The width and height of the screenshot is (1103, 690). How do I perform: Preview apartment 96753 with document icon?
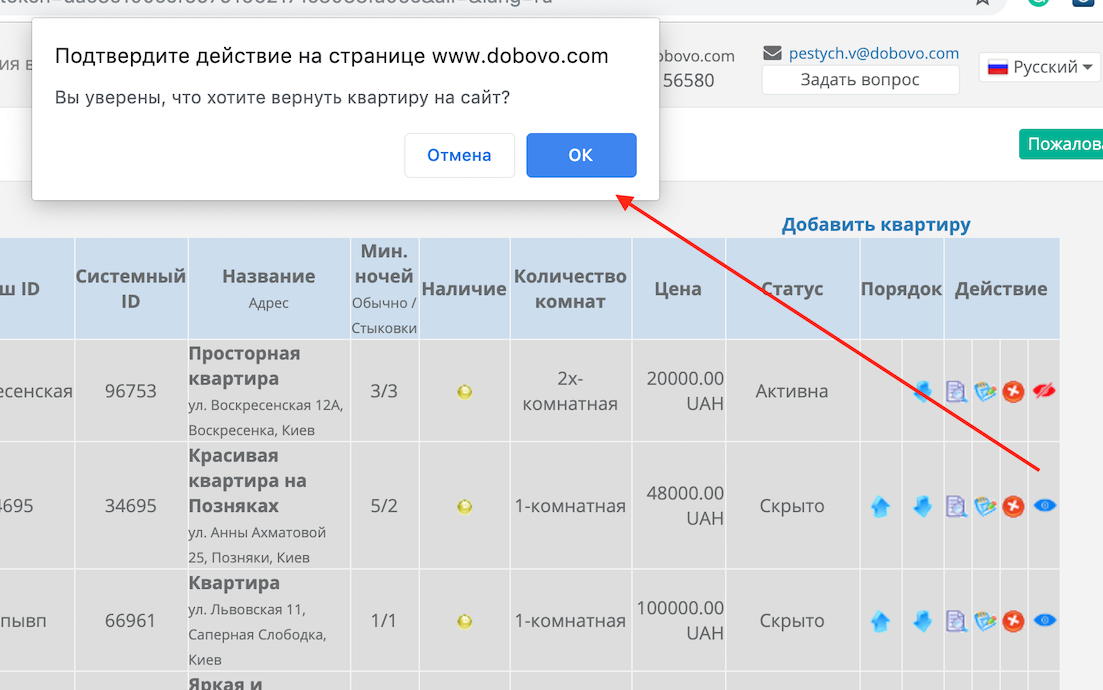coord(956,391)
